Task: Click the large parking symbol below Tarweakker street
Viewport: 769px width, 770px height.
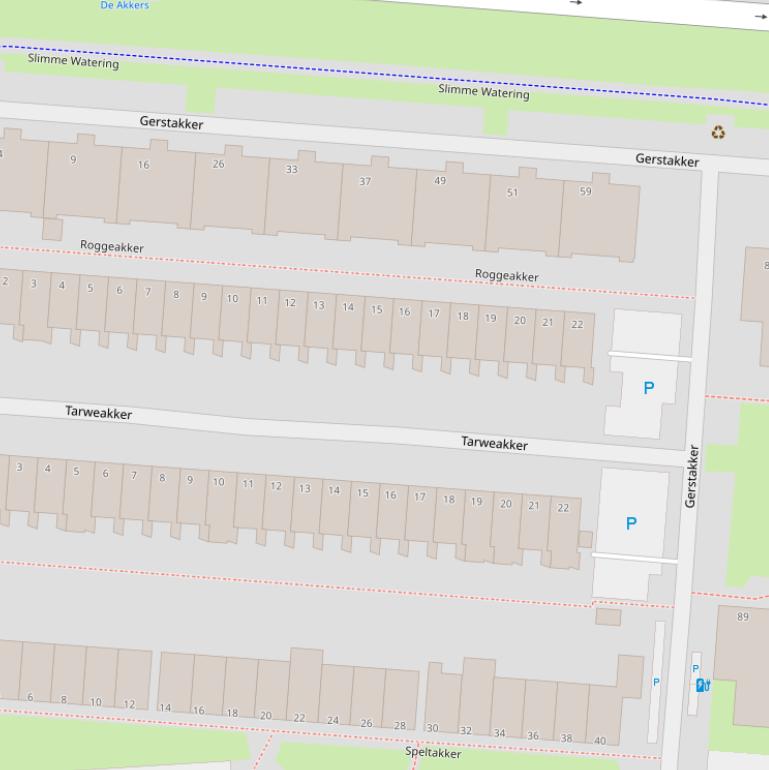Action: tap(631, 523)
